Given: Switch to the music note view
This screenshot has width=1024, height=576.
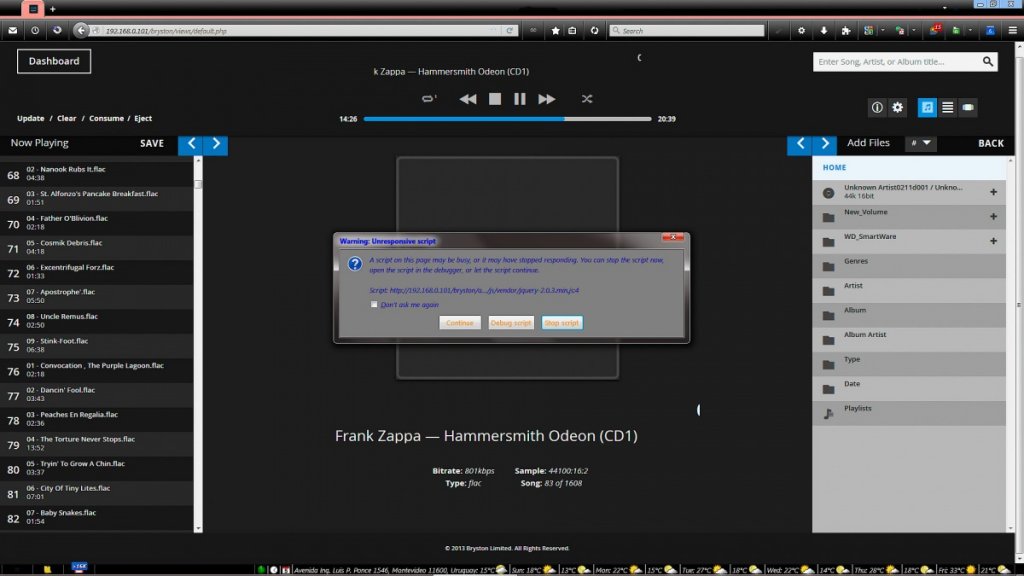Looking at the screenshot, I should [x=927, y=108].
